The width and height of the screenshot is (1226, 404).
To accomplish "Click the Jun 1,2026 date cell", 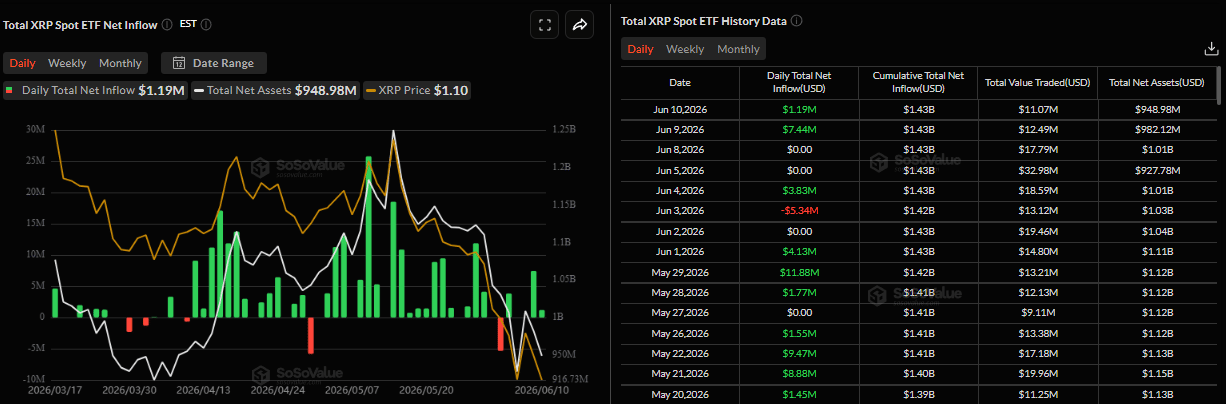I will click(x=680, y=251).
